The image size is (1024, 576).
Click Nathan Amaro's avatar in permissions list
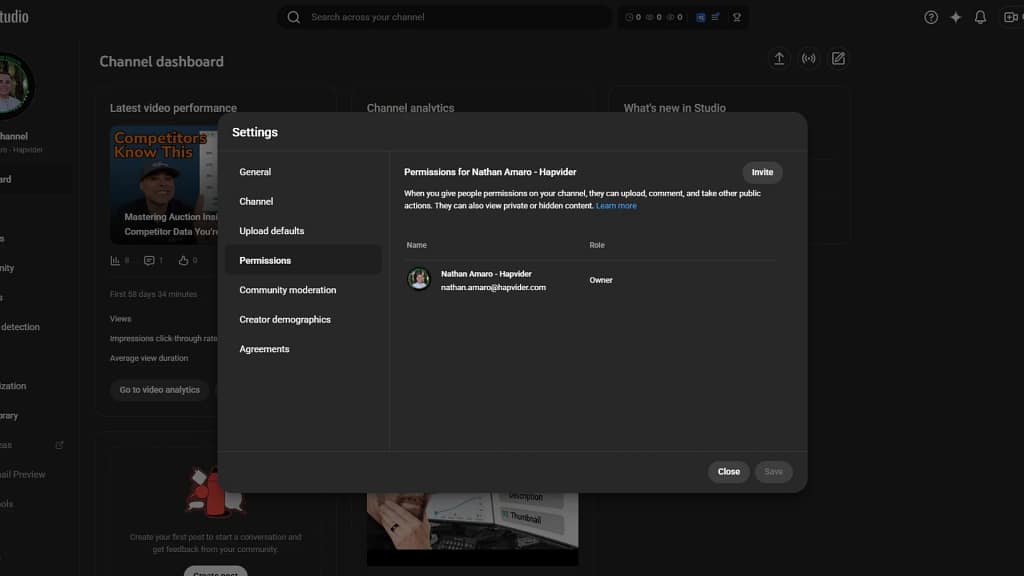click(x=419, y=280)
